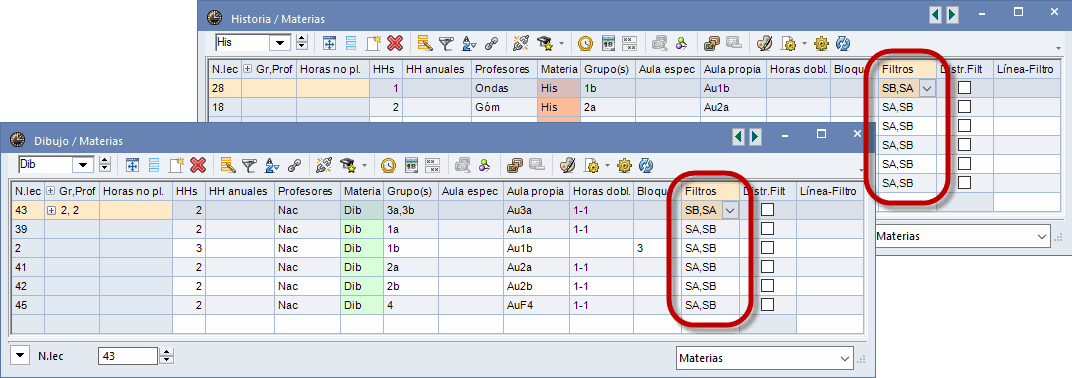Click the A-Z sort icon in Dibujo toolbar

[x=273, y=165]
